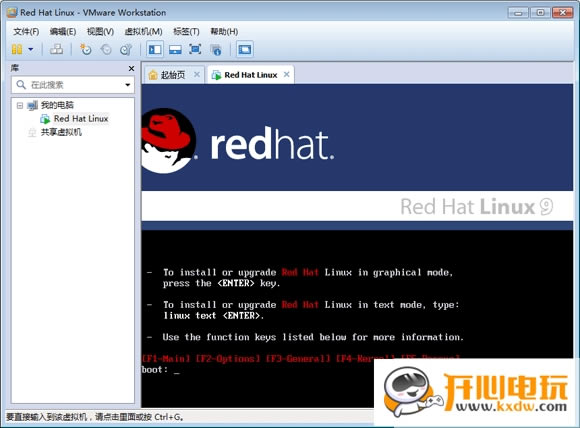This screenshot has height=428, width=580.
Task: Click the redhat logo in VM screen
Action: tap(238, 142)
